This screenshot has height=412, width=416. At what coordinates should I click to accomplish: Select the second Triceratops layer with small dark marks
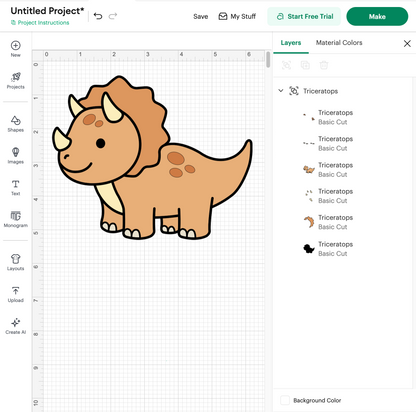[343, 143]
